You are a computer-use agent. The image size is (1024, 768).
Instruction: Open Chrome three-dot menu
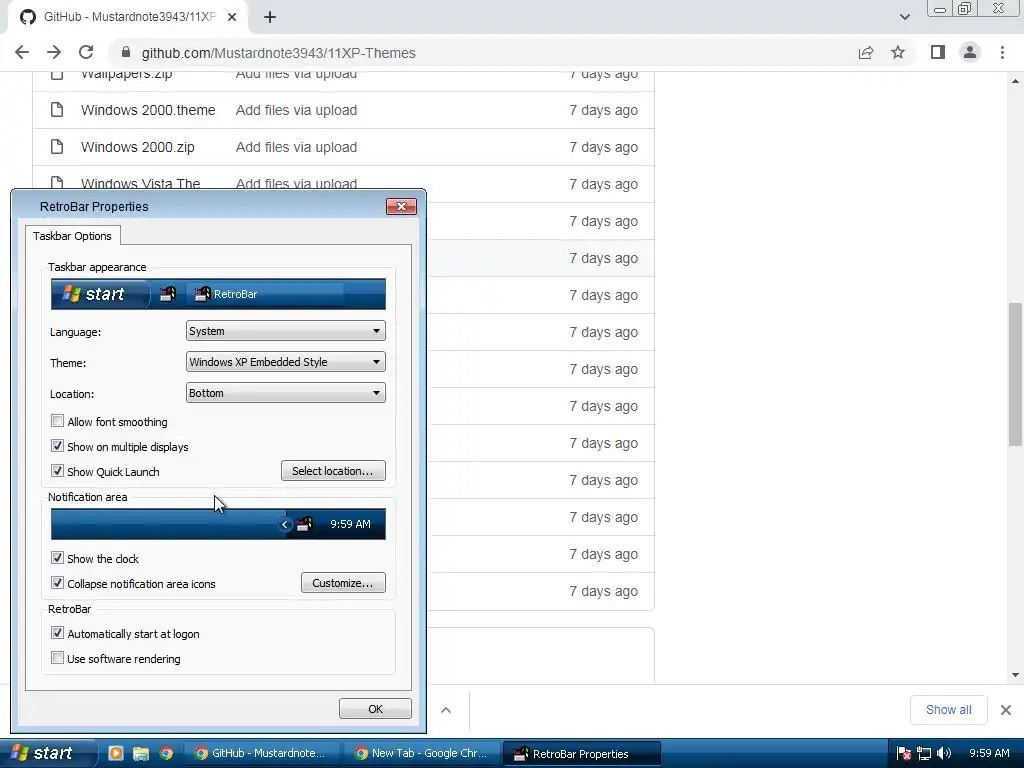1002,52
